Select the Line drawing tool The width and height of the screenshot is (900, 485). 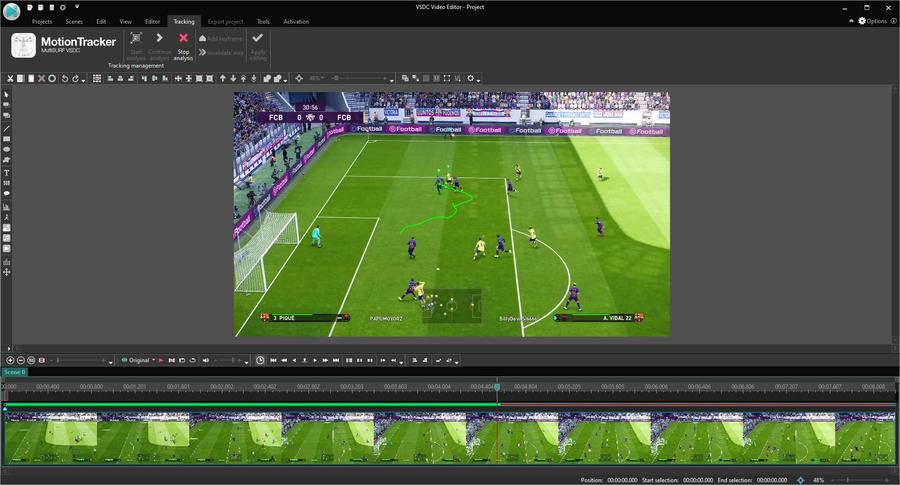[x=6, y=129]
